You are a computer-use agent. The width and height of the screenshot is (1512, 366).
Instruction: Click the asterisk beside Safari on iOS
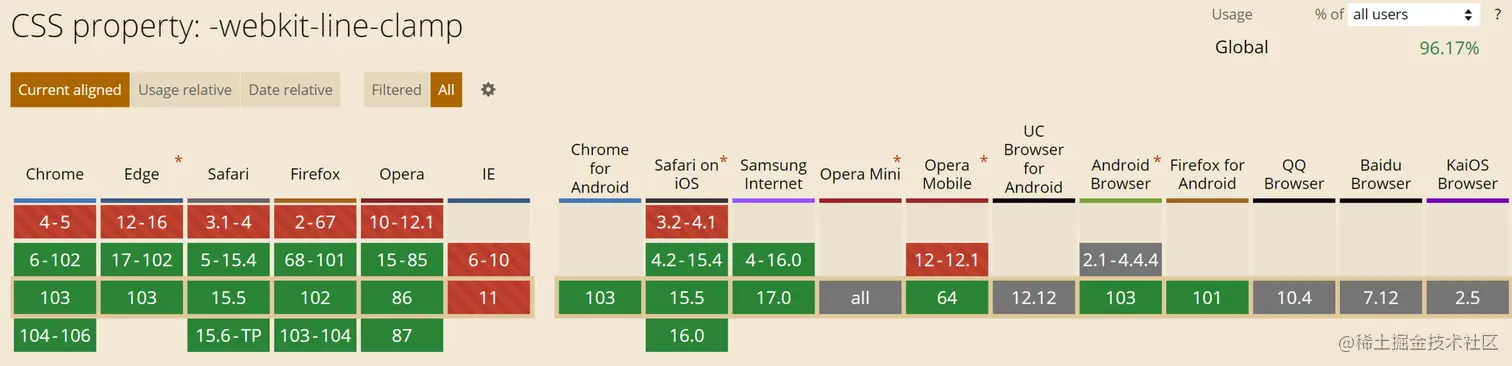723,160
